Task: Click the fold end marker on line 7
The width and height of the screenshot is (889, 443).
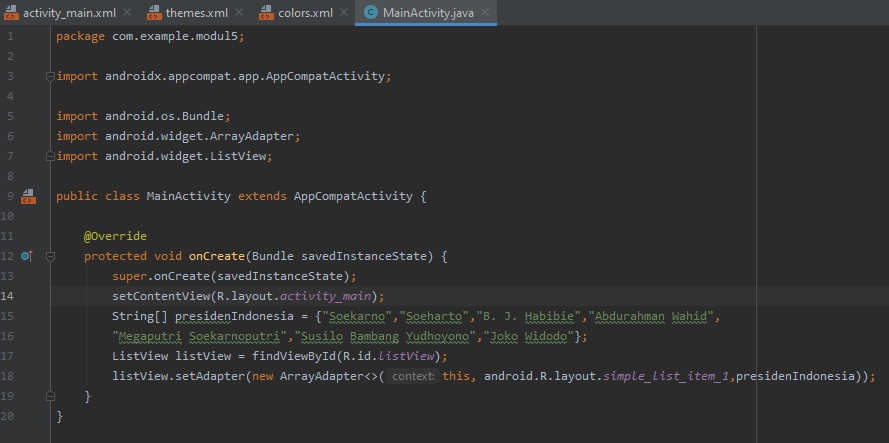Action: click(50, 156)
